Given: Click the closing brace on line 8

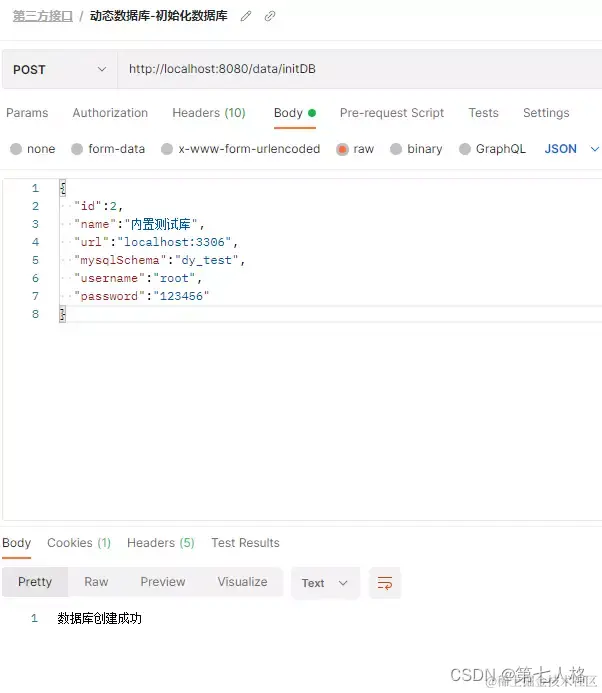Looking at the screenshot, I should click(62, 314).
